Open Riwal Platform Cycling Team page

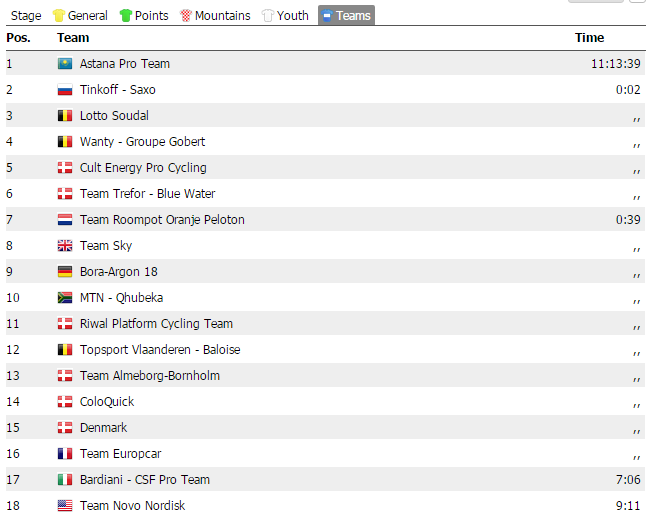(156, 323)
